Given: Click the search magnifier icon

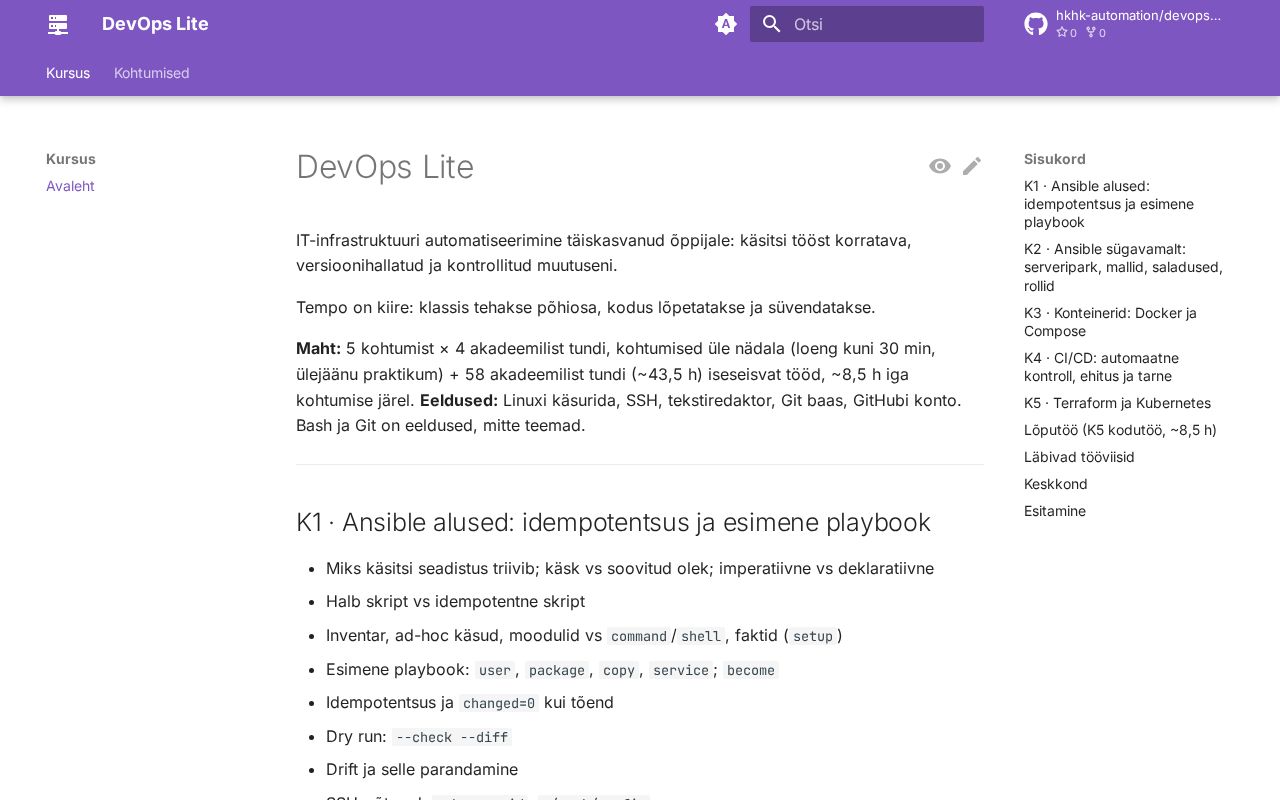Looking at the screenshot, I should click(771, 24).
